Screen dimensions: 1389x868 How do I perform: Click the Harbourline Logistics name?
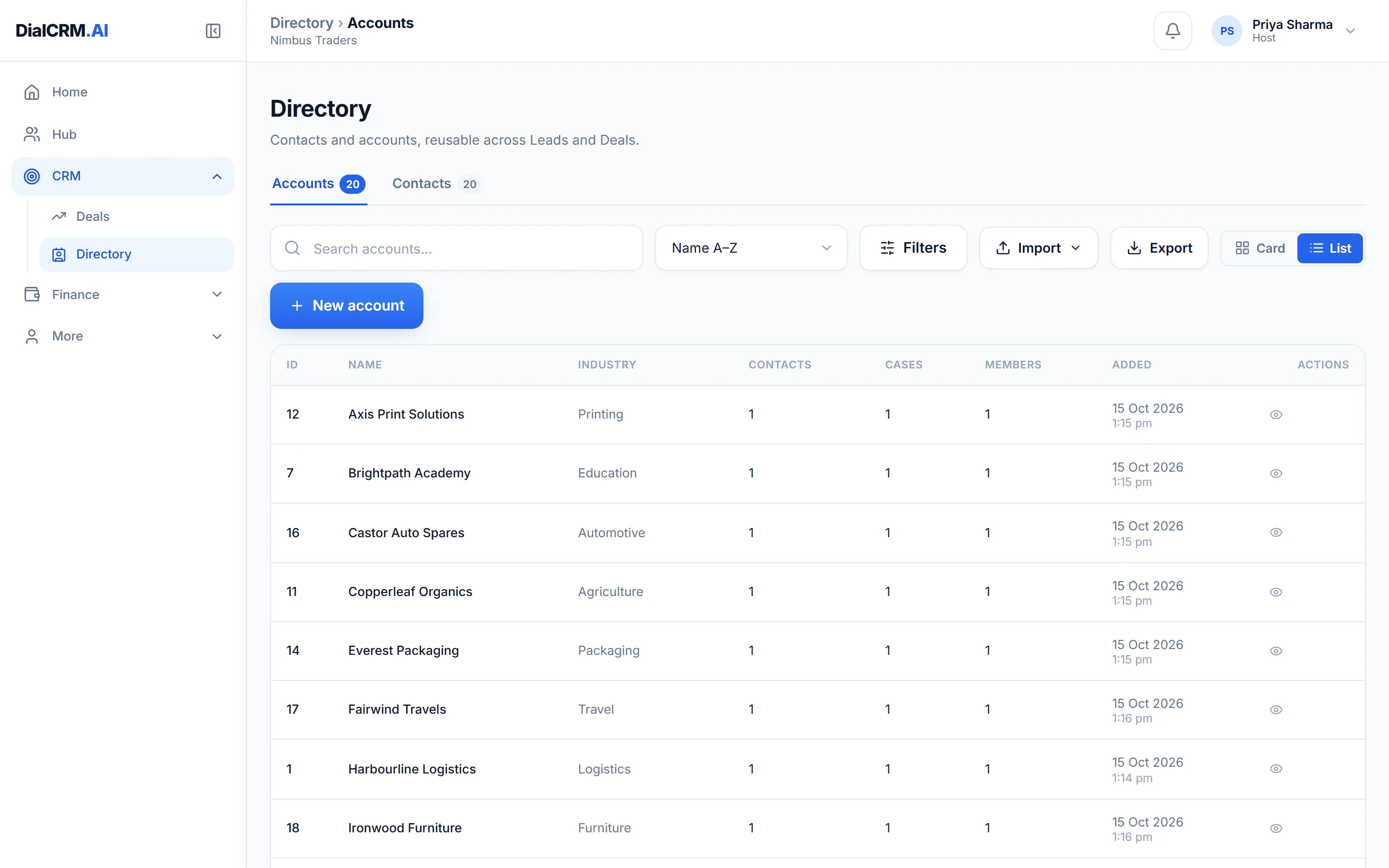coord(411,769)
